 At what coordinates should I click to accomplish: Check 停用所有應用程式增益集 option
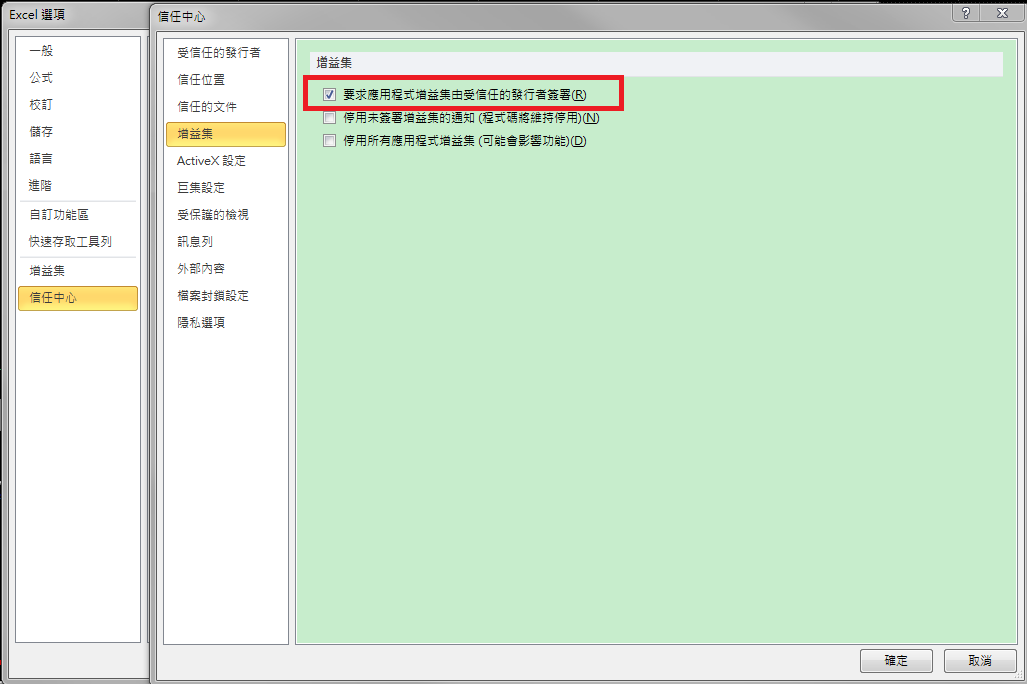[x=329, y=141]
